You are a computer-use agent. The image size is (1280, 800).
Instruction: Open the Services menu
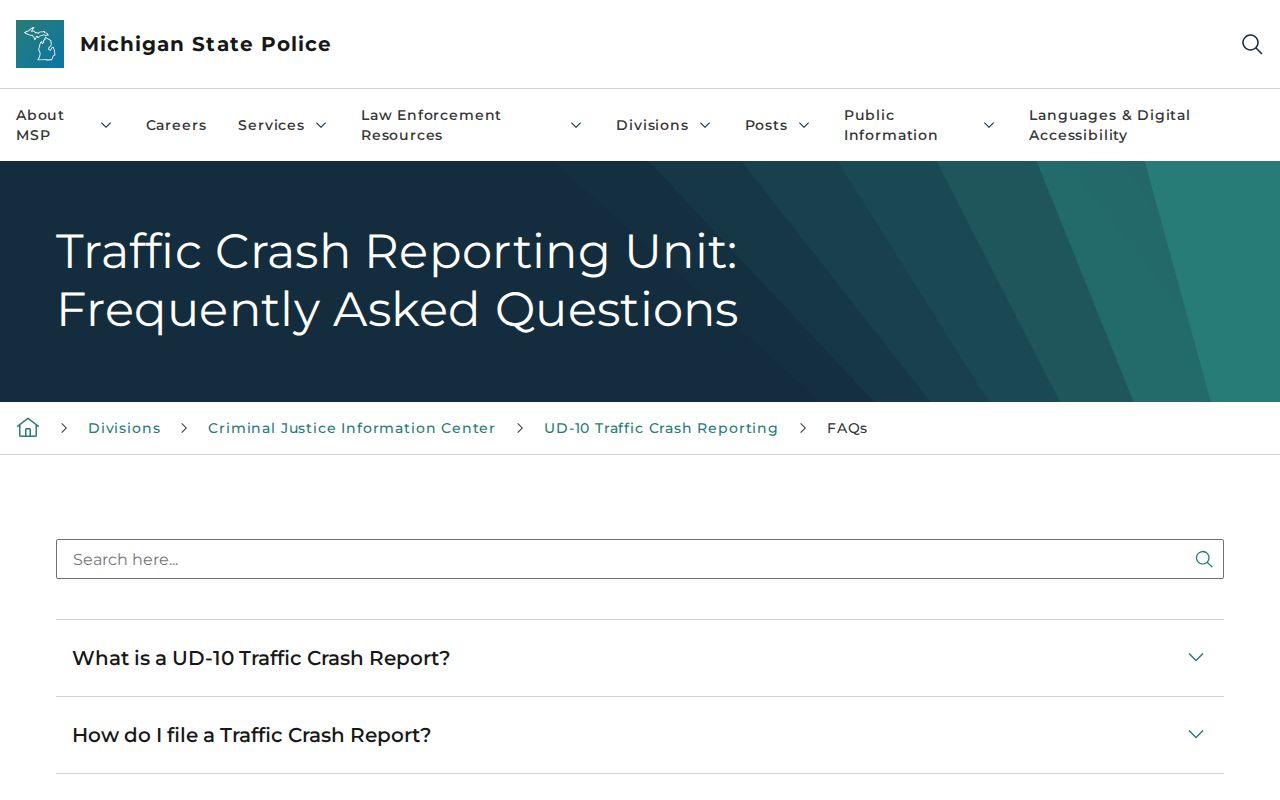tap(271, 125)
